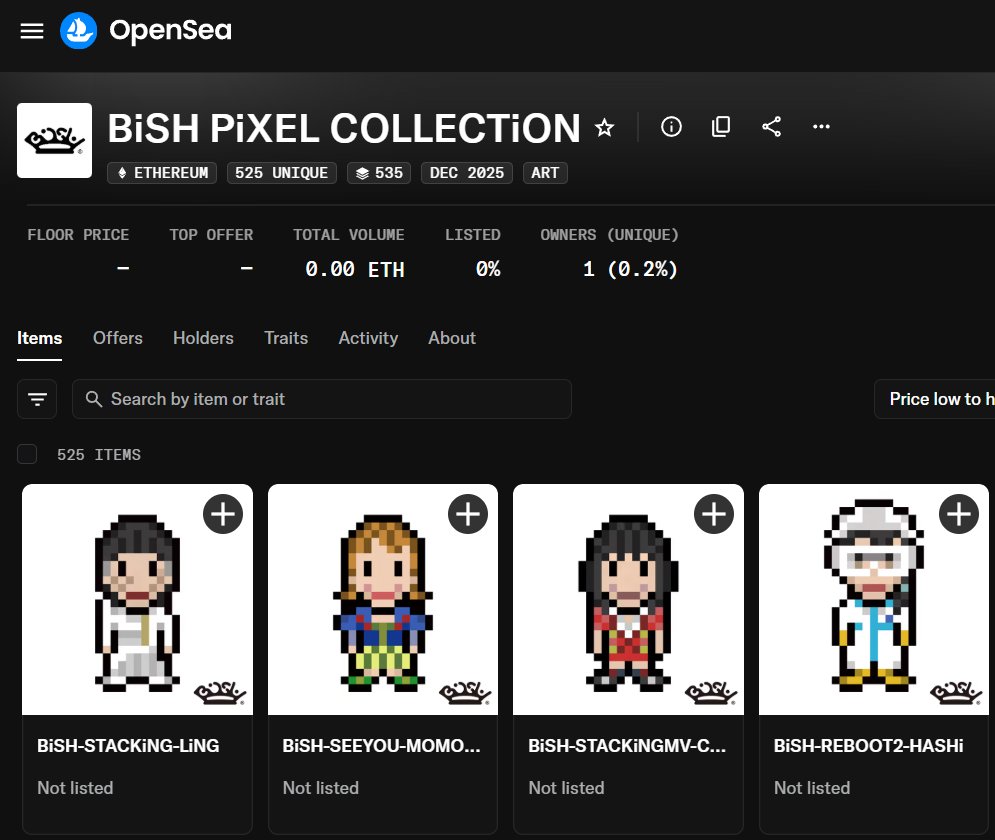This screenshot has width=995, height=840.
Task: Click the OpenSea ship logo
Action: coord(79,30)
